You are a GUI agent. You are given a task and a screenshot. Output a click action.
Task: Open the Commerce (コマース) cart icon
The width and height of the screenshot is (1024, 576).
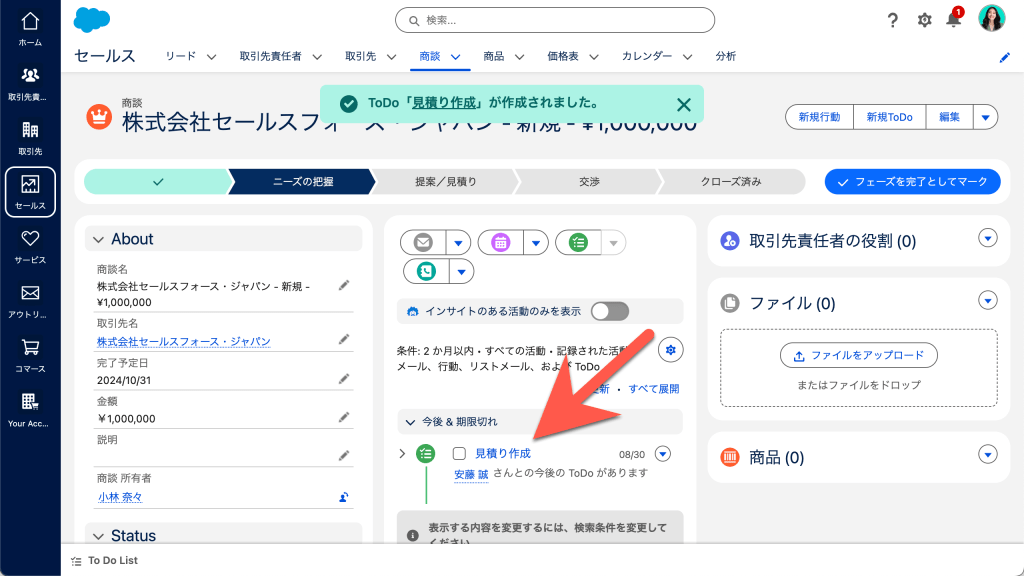point(30,355)
